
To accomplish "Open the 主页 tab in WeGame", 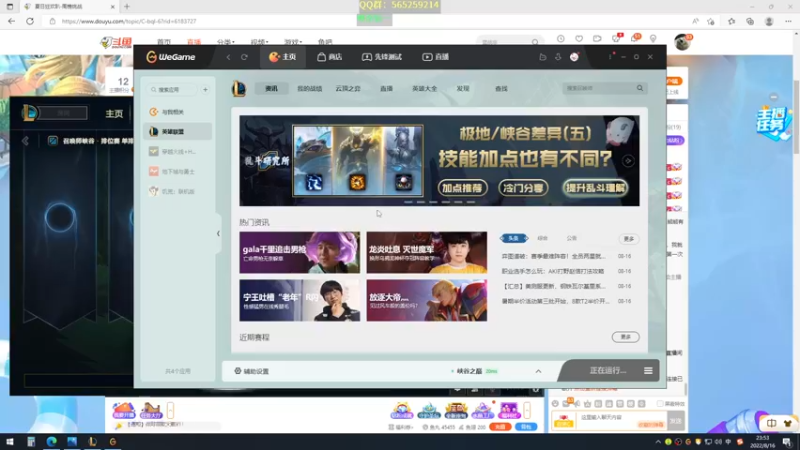I will (283, 57).
